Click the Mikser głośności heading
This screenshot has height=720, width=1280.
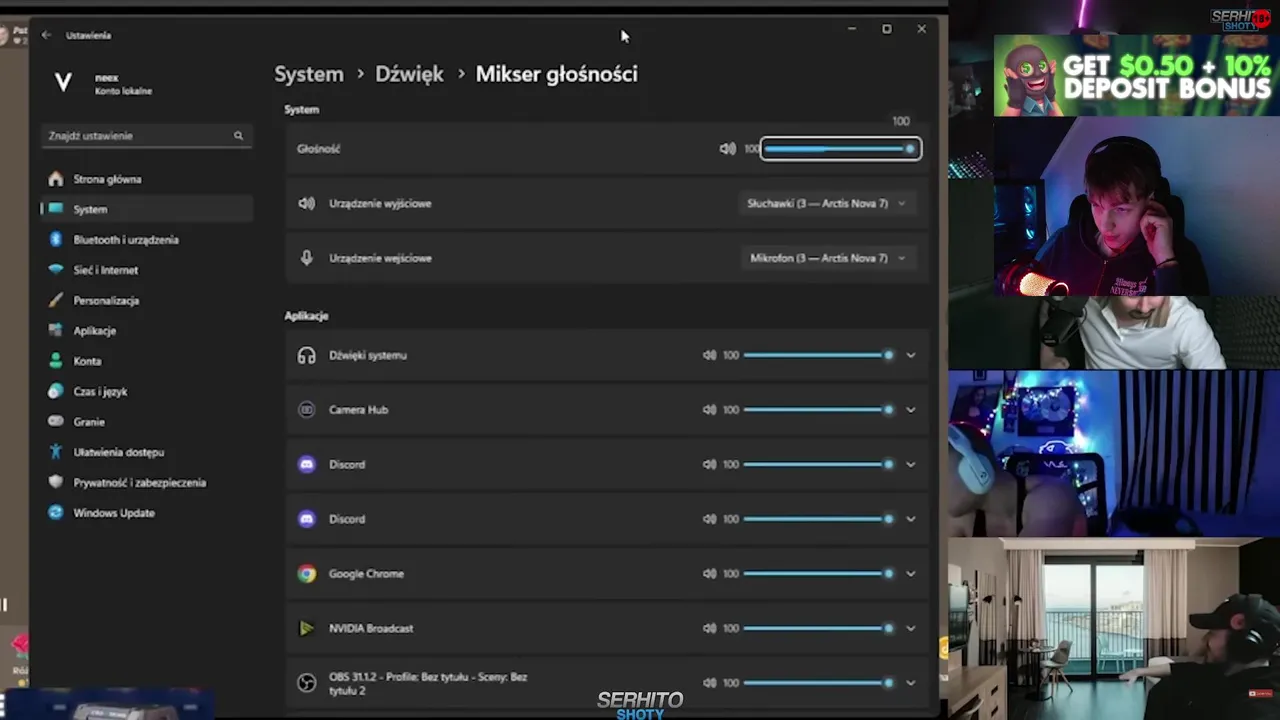[x=556, y=74]
